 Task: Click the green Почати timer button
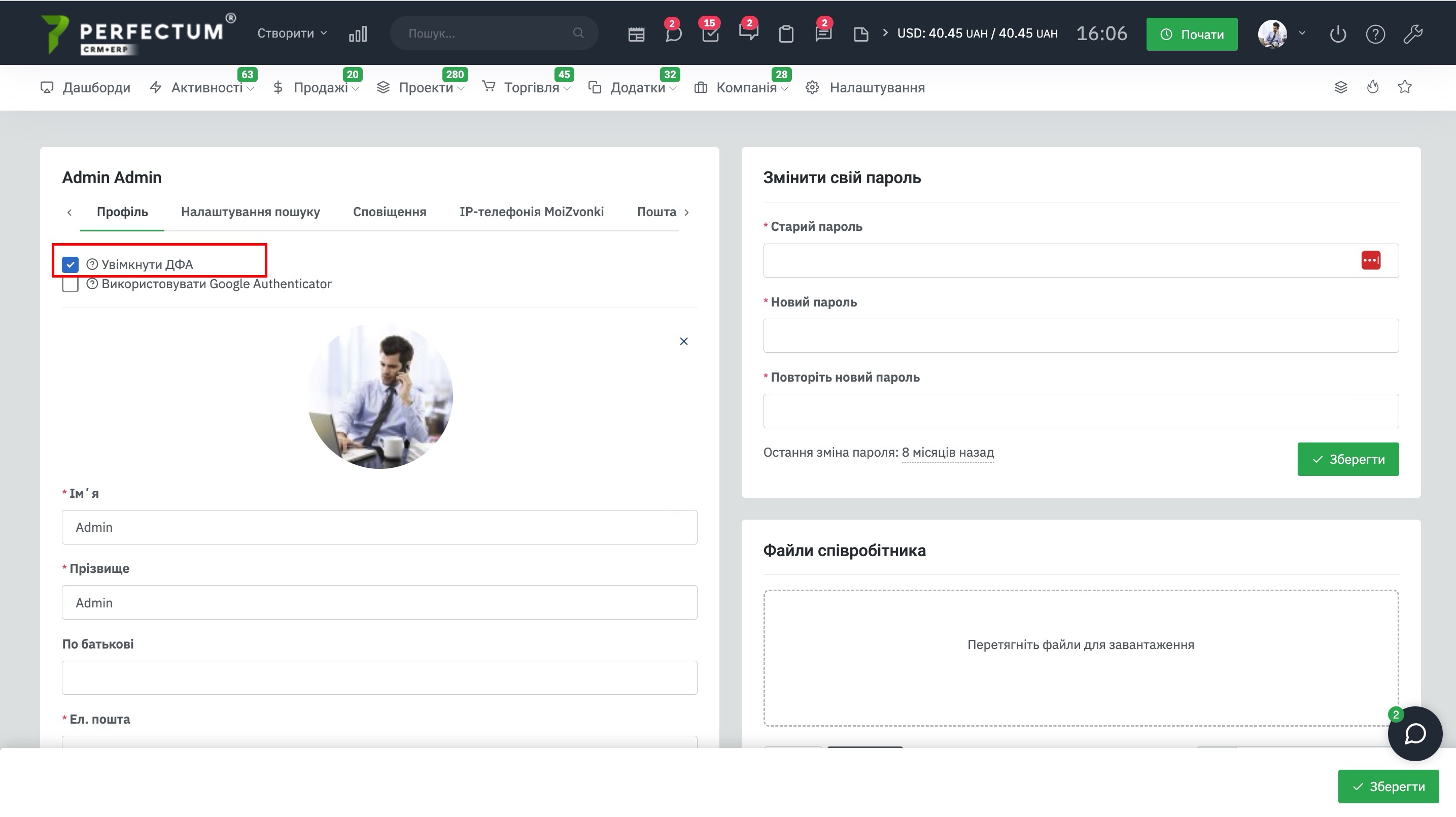coord(1192,35)
